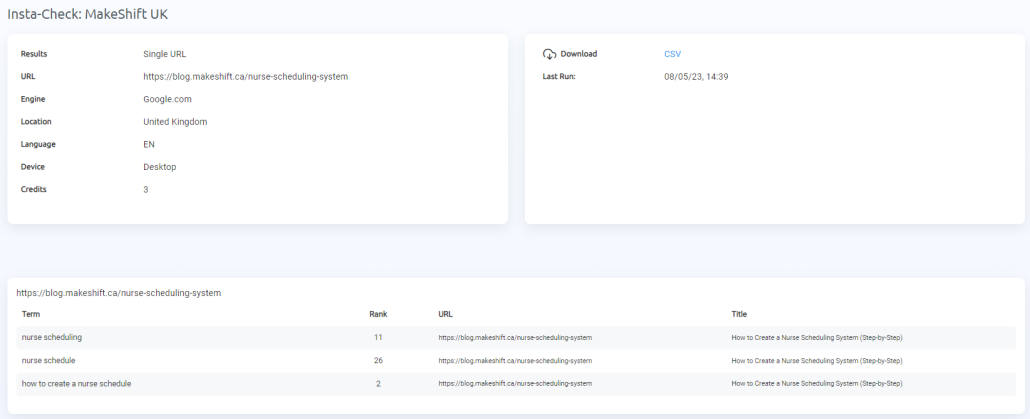
Task: Click the URL value in the summary card
Action: [246, 77]
